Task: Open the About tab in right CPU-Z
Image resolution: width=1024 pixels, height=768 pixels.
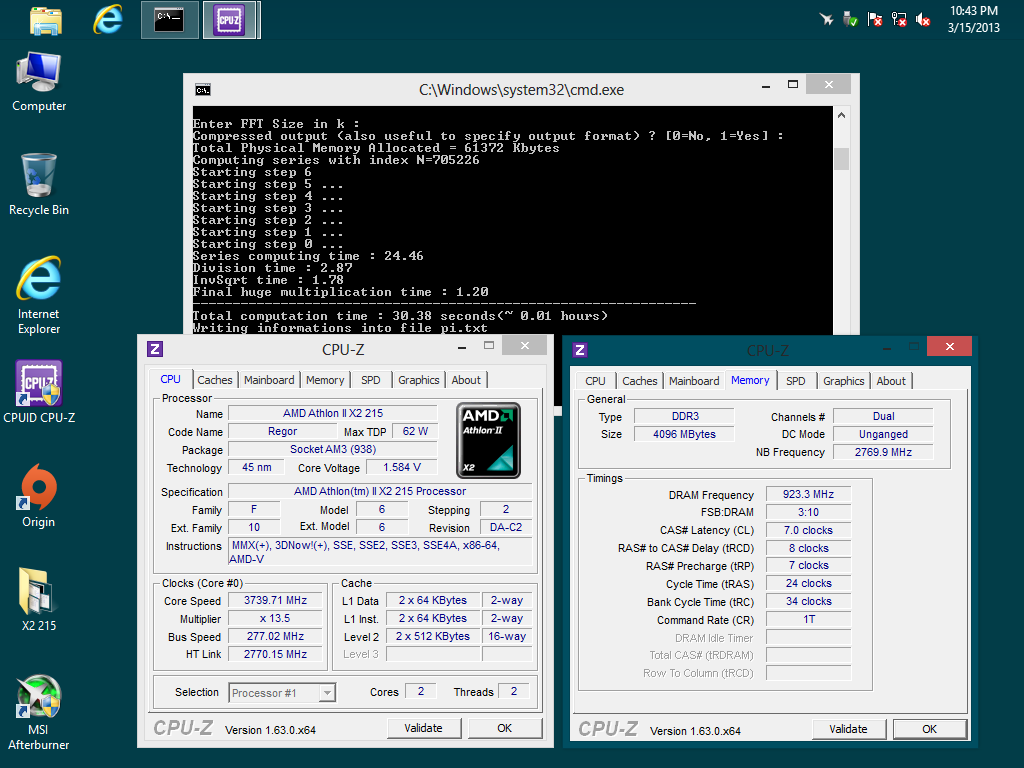Action: pos(891,381)
